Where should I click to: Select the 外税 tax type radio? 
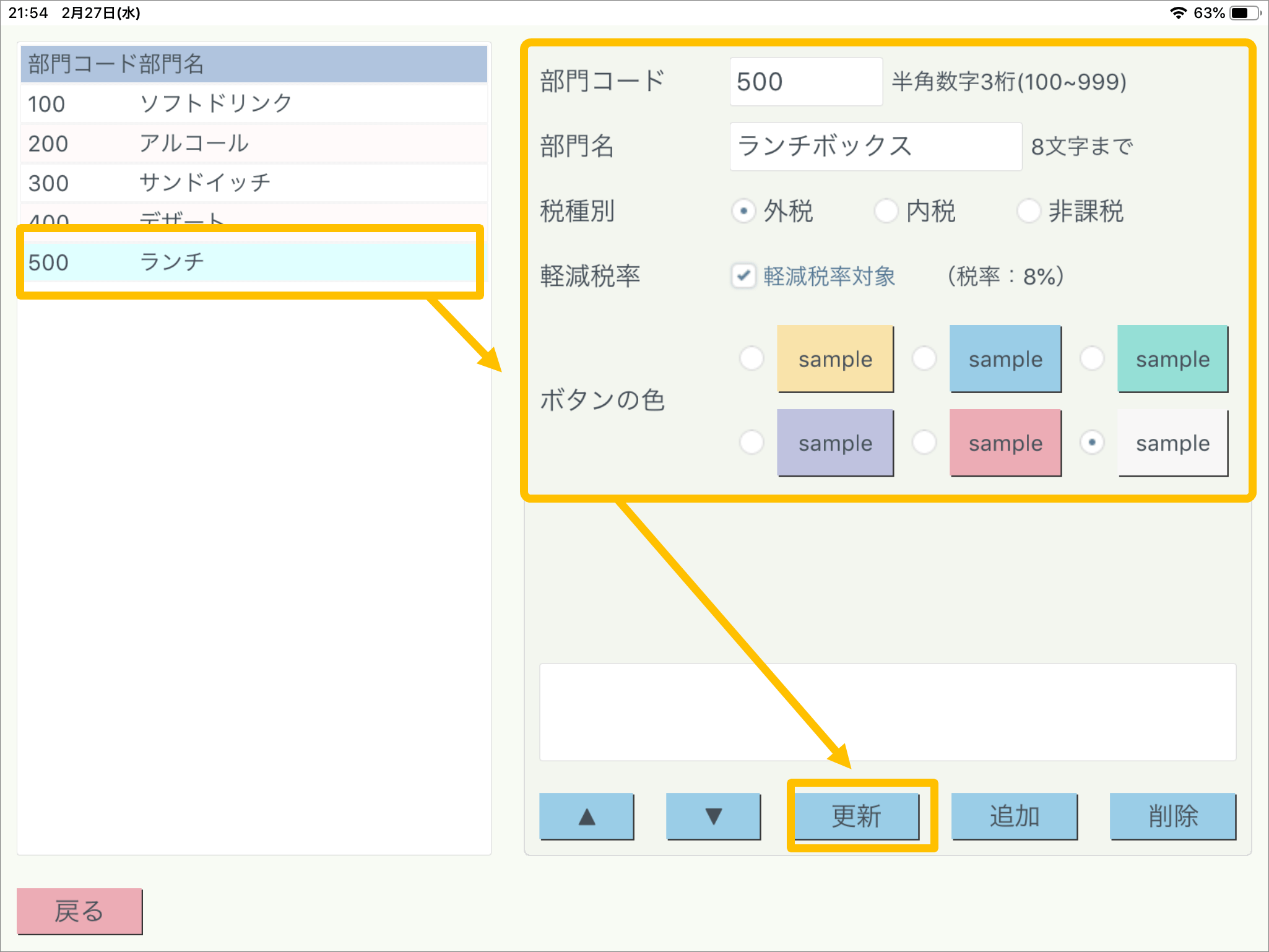[743, 211]
